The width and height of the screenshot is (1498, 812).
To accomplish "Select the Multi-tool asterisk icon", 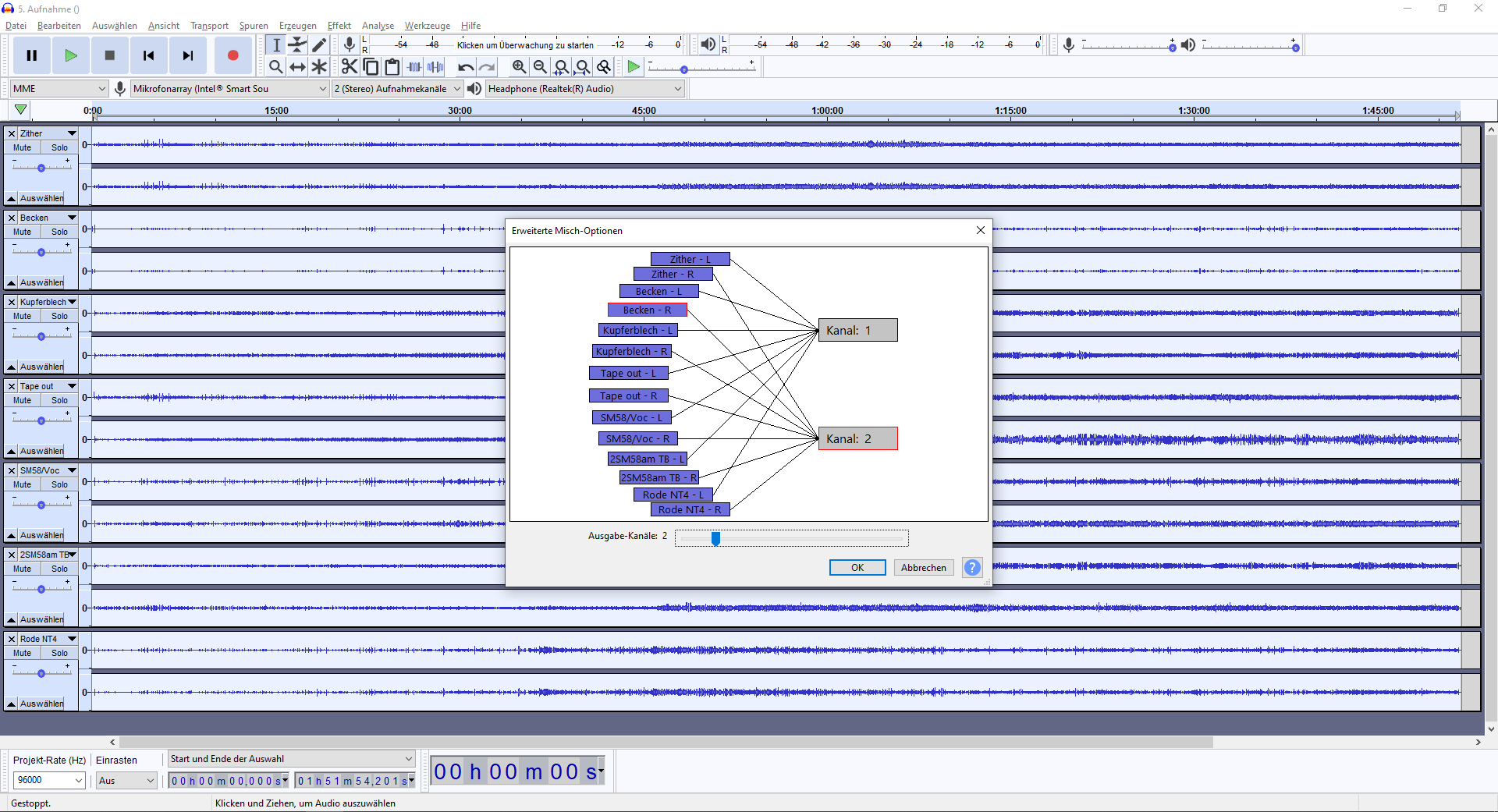I will pyautogui.click(x=319, y=67).
